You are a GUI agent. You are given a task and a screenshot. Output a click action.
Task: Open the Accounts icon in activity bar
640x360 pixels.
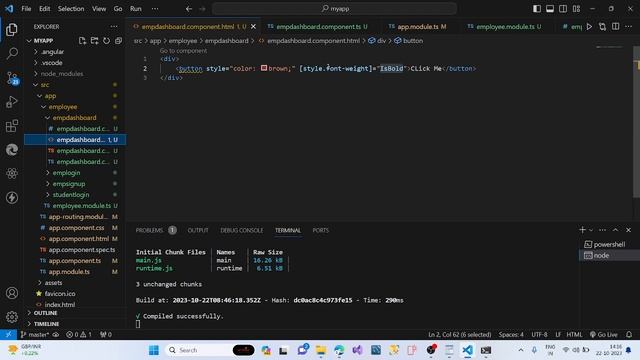point(12,293)
